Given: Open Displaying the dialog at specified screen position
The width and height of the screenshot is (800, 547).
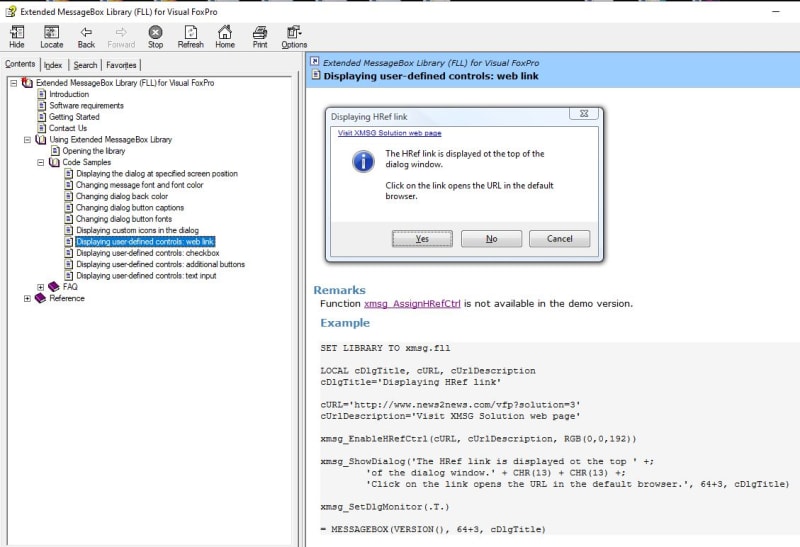Looking at the screenshot, I should (157, 173).
